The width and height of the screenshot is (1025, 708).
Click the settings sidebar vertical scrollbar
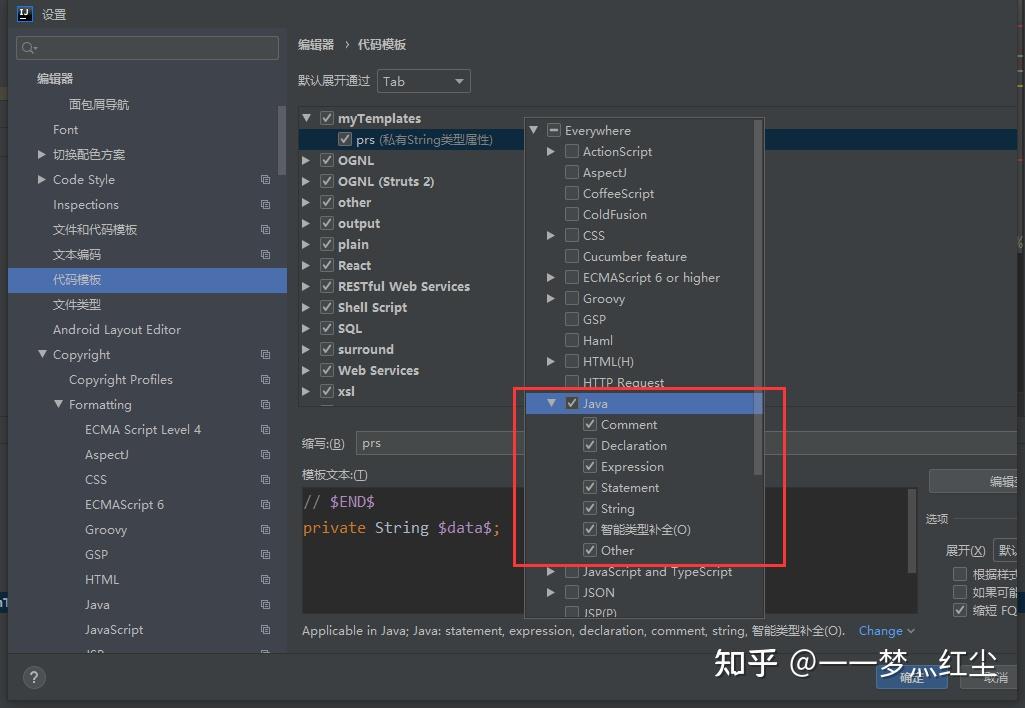tap(282, 141)
